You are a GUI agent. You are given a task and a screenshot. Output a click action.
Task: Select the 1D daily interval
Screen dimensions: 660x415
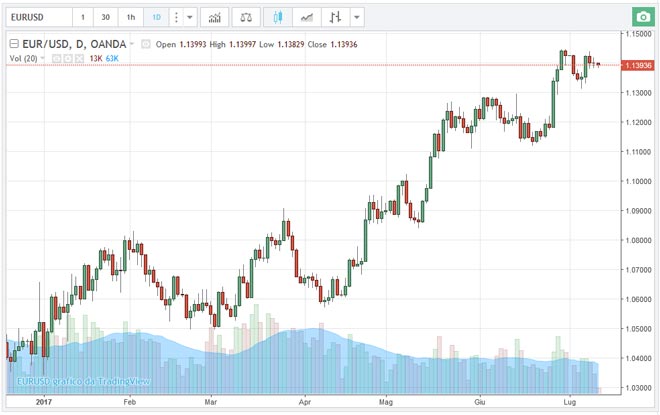156,18
